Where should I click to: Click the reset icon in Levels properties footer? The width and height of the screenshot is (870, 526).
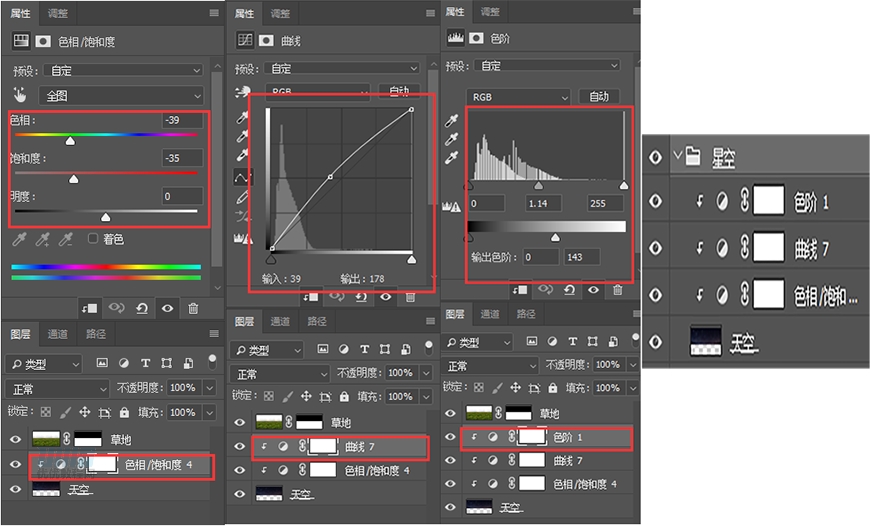(x=569, y=290)
